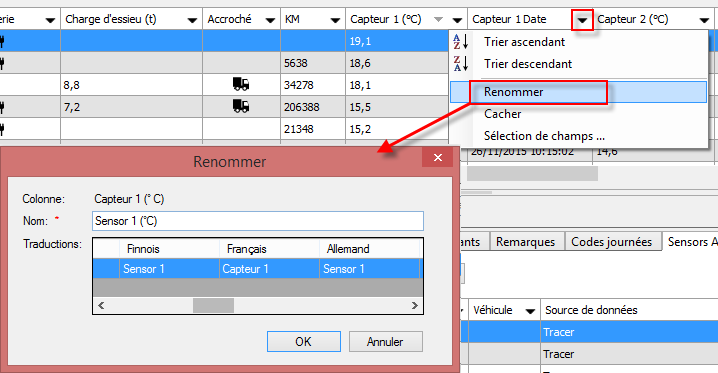Click the grid horizontal scrollbar under Capteur Date
Screen dimensions: 718x373
pos(532,173)
